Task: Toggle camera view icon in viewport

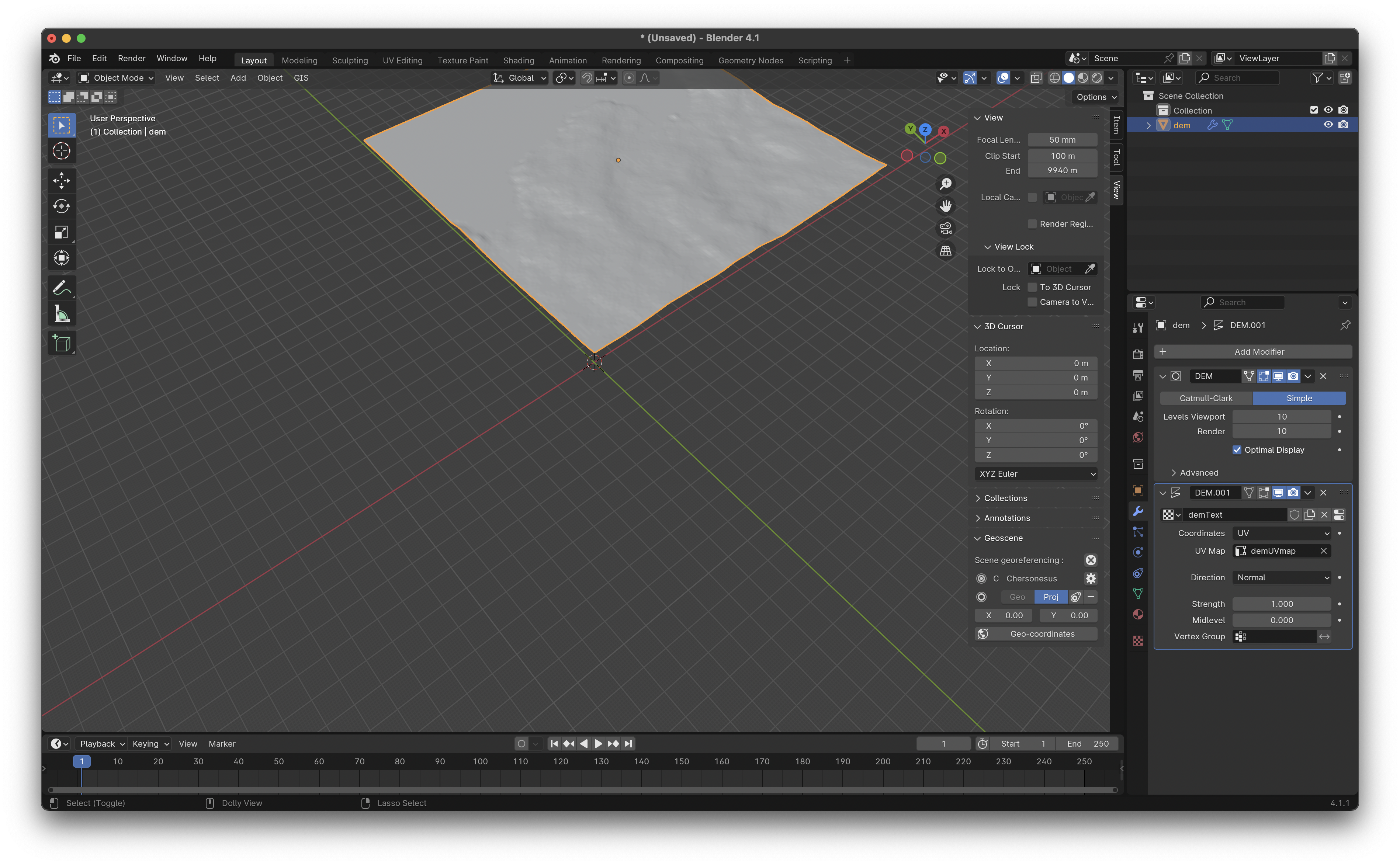Action: click(x=946, y=228)
